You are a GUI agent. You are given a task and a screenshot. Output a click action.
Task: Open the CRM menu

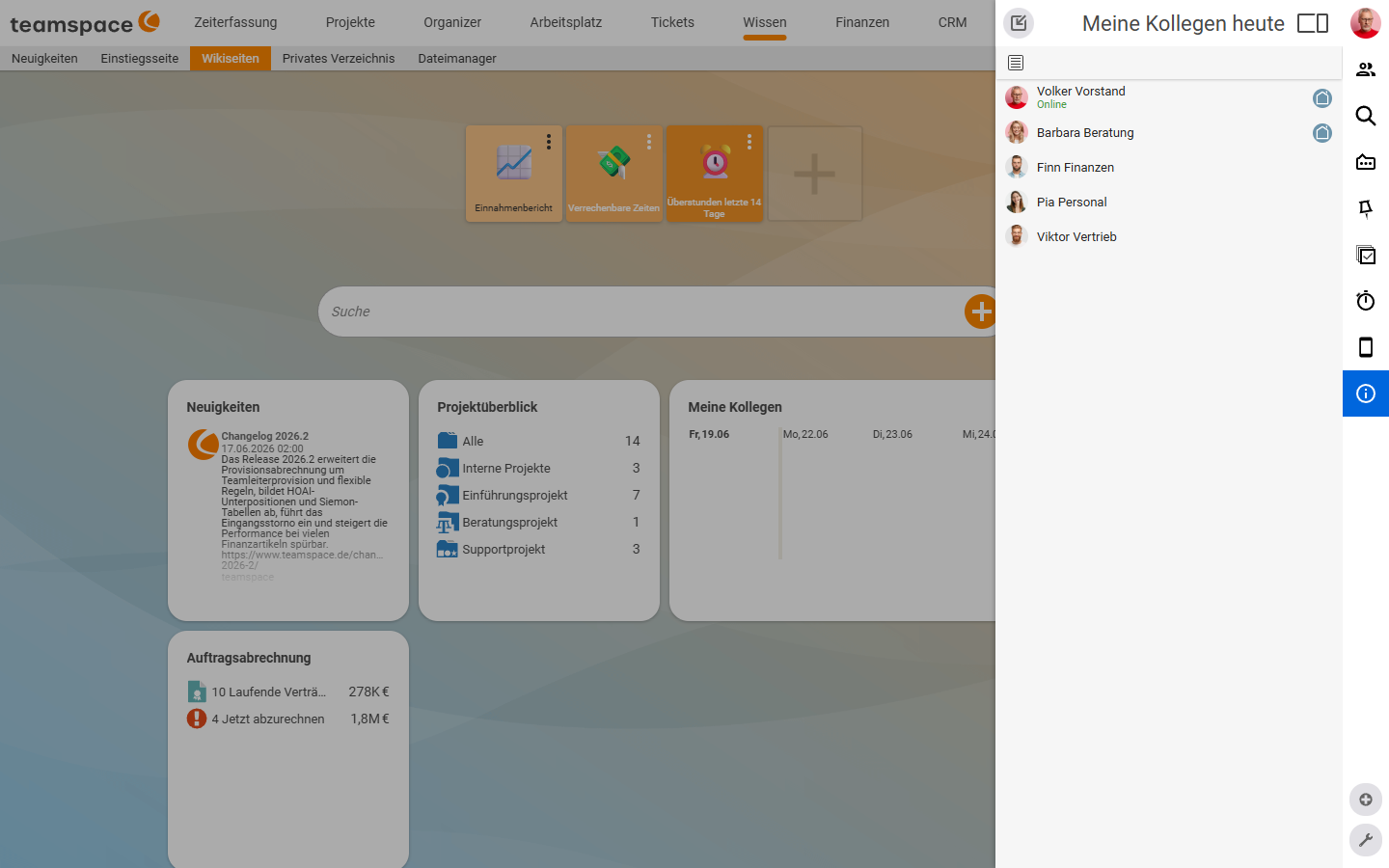point(953,22)
